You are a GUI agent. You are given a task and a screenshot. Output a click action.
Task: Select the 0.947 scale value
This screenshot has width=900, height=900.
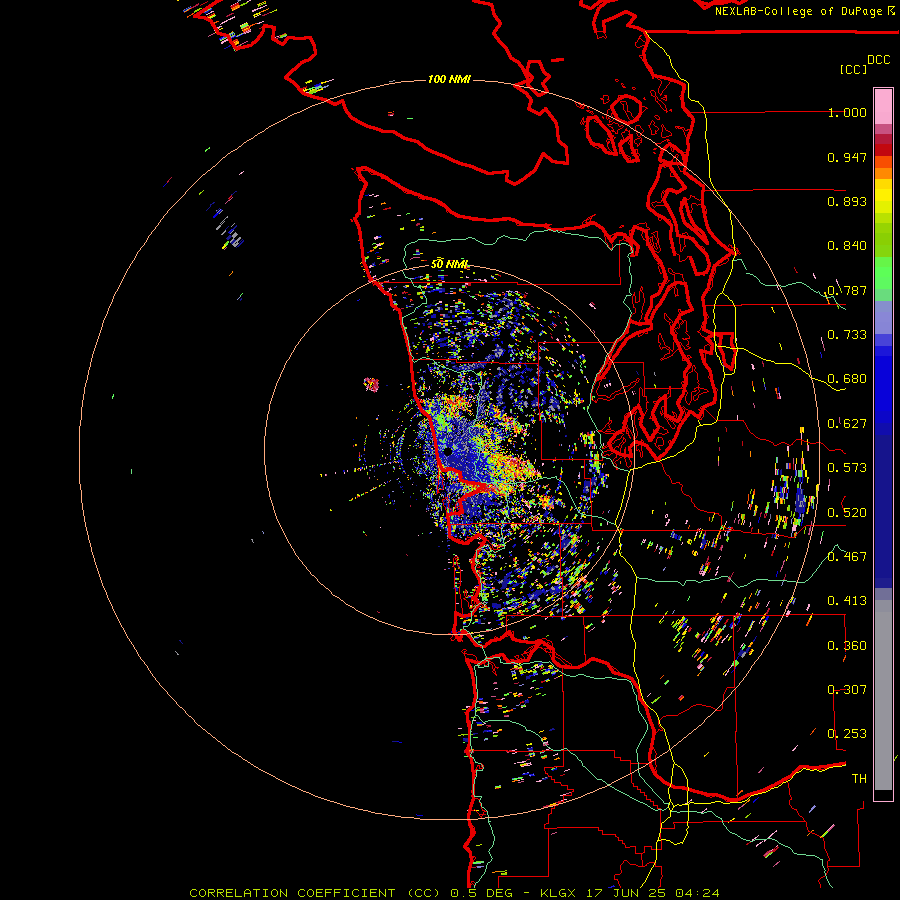click(847, 157)
